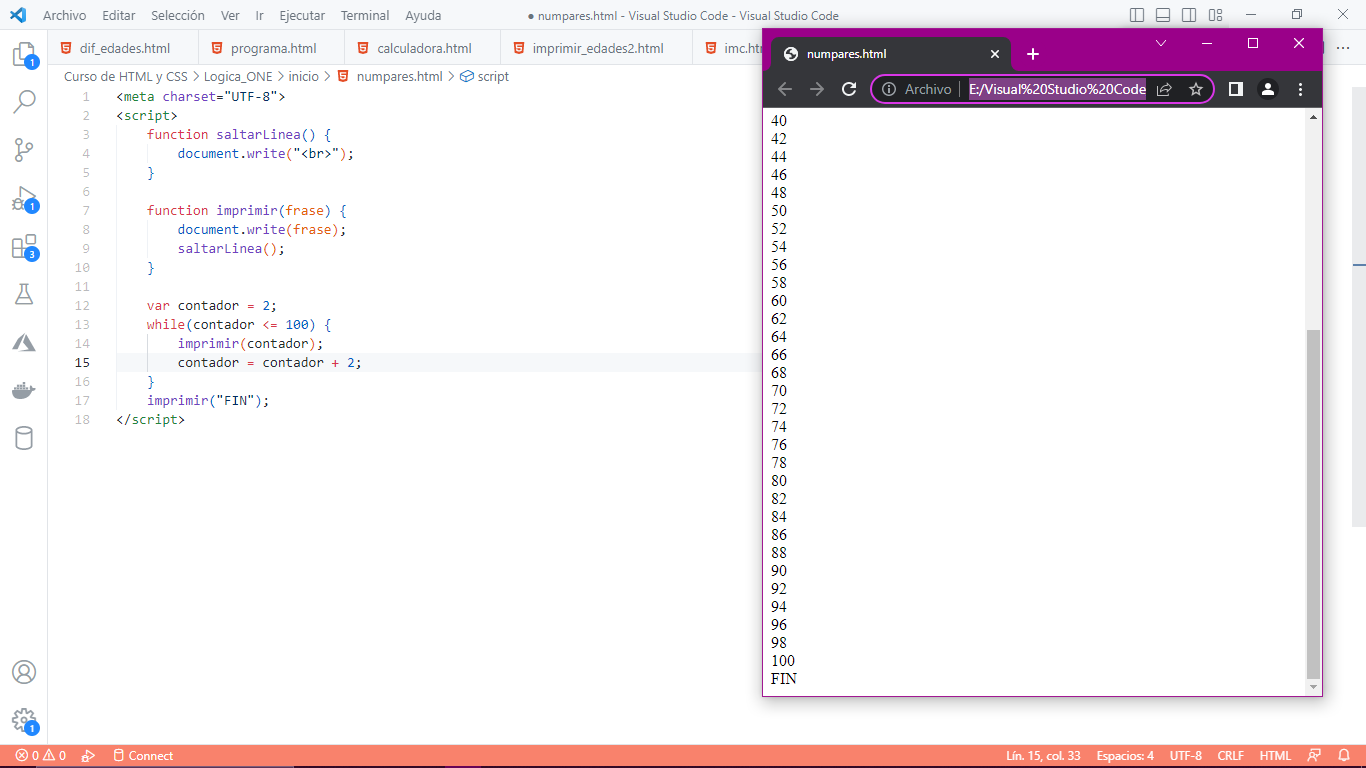Screen dimensions: 1366x768
Task: Open the editor more actions ellipsis
Action: click(1343, 48)
